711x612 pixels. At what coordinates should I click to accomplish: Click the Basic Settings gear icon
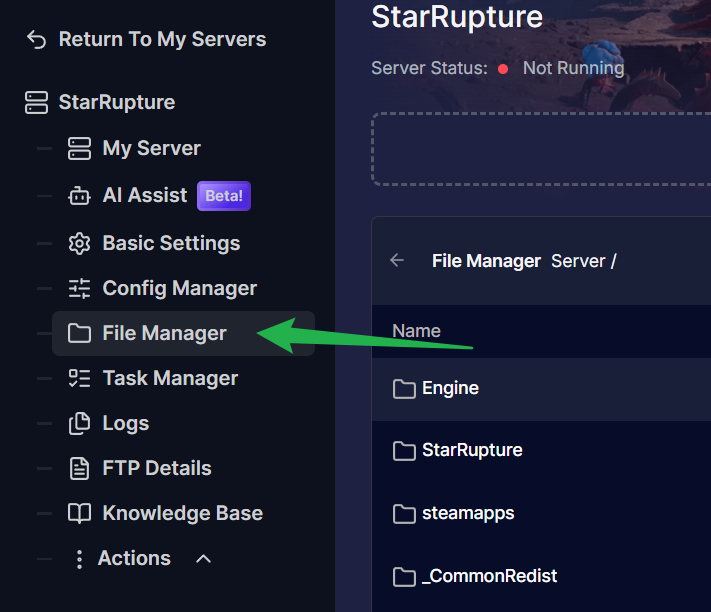79,244
